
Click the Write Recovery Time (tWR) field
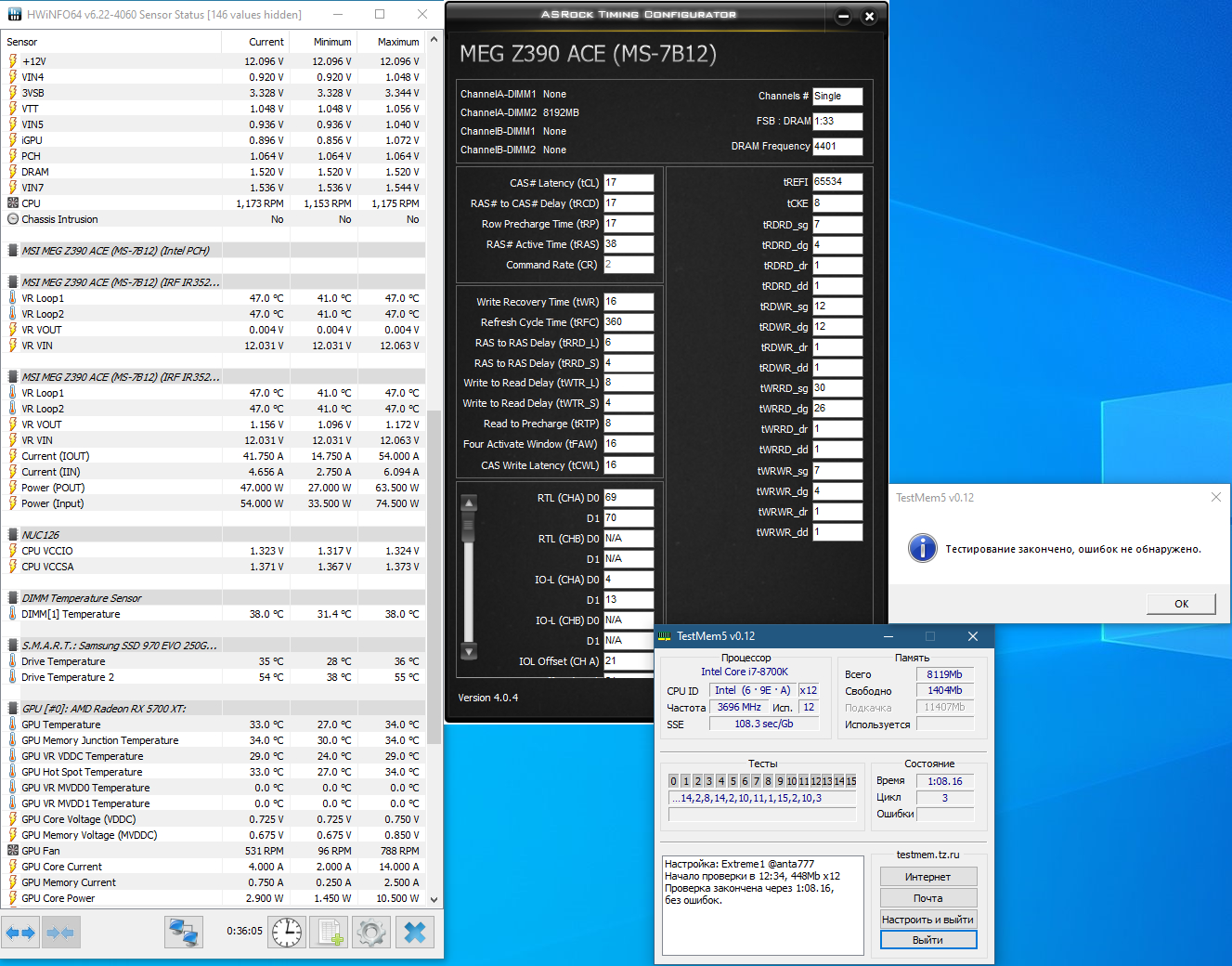[x=629, y=302]
